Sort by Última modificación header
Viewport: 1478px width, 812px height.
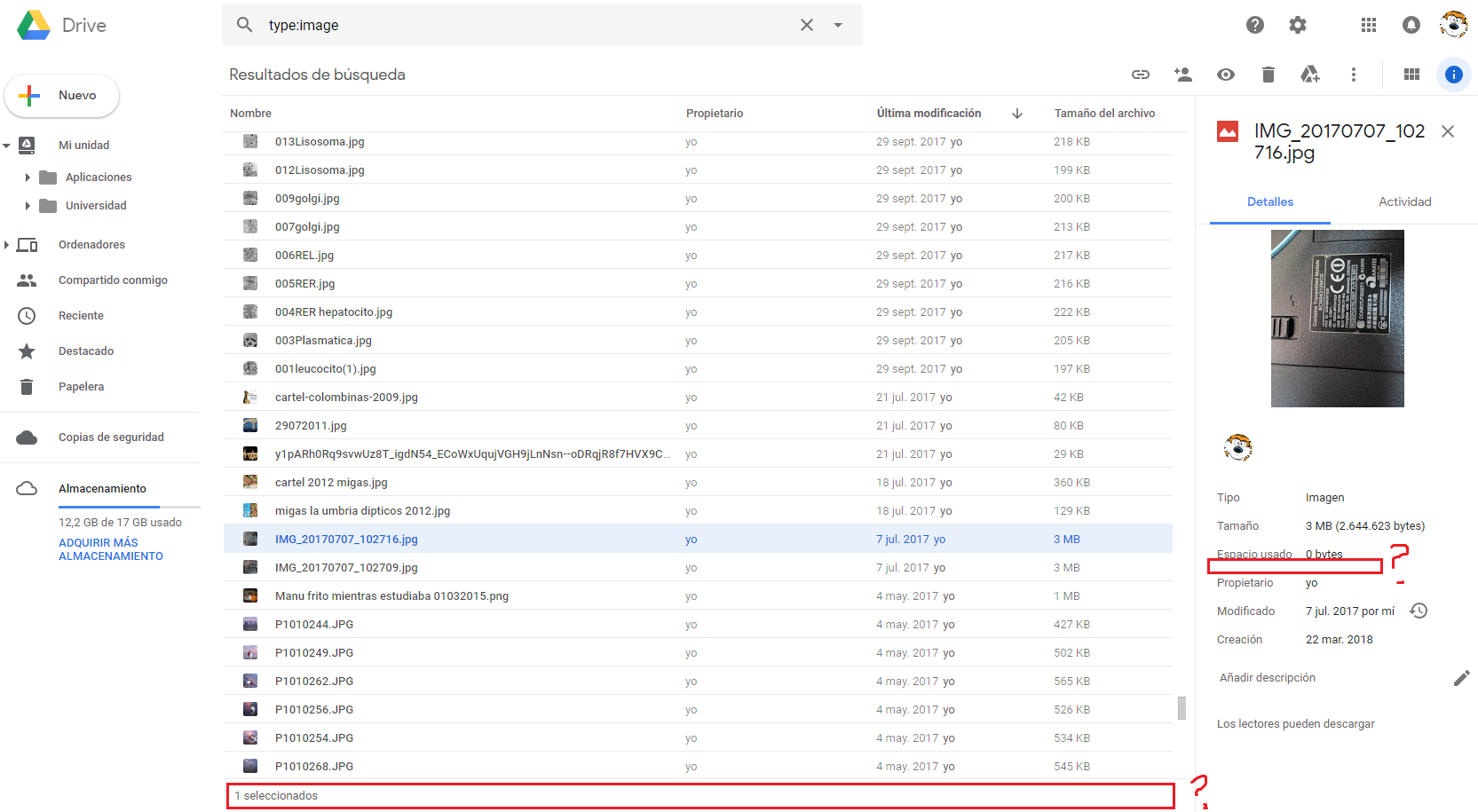[929, 114]
